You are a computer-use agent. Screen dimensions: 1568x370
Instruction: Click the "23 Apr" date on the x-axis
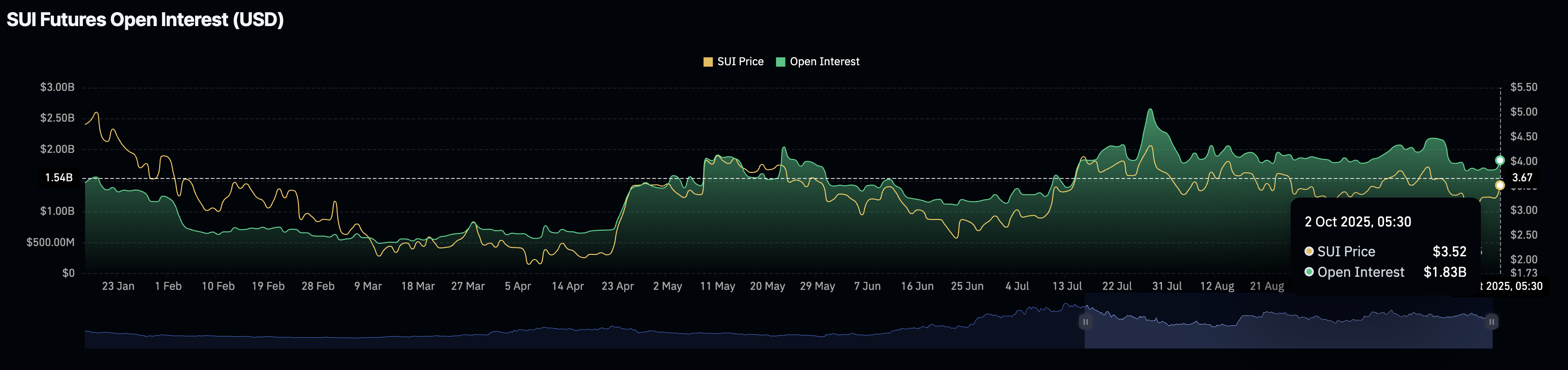(617, 286)
